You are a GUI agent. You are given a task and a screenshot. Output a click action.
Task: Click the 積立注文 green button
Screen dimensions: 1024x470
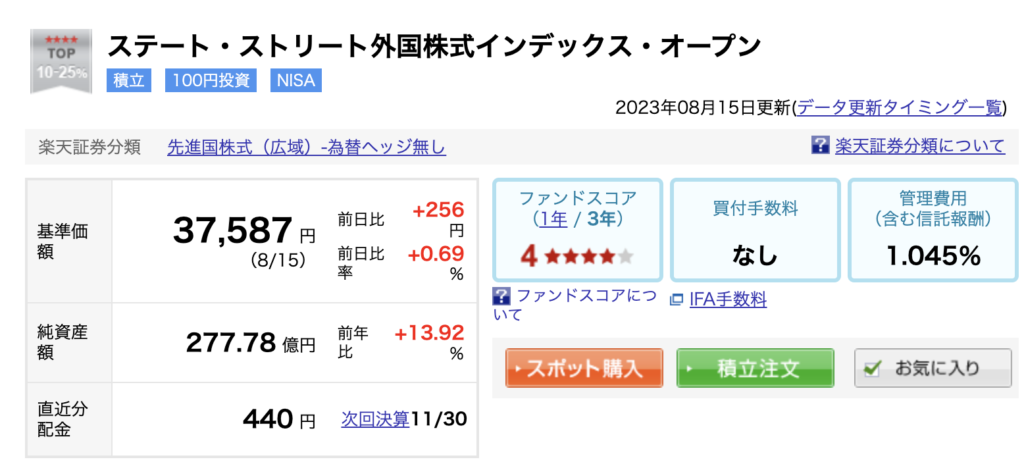[756, 369]
